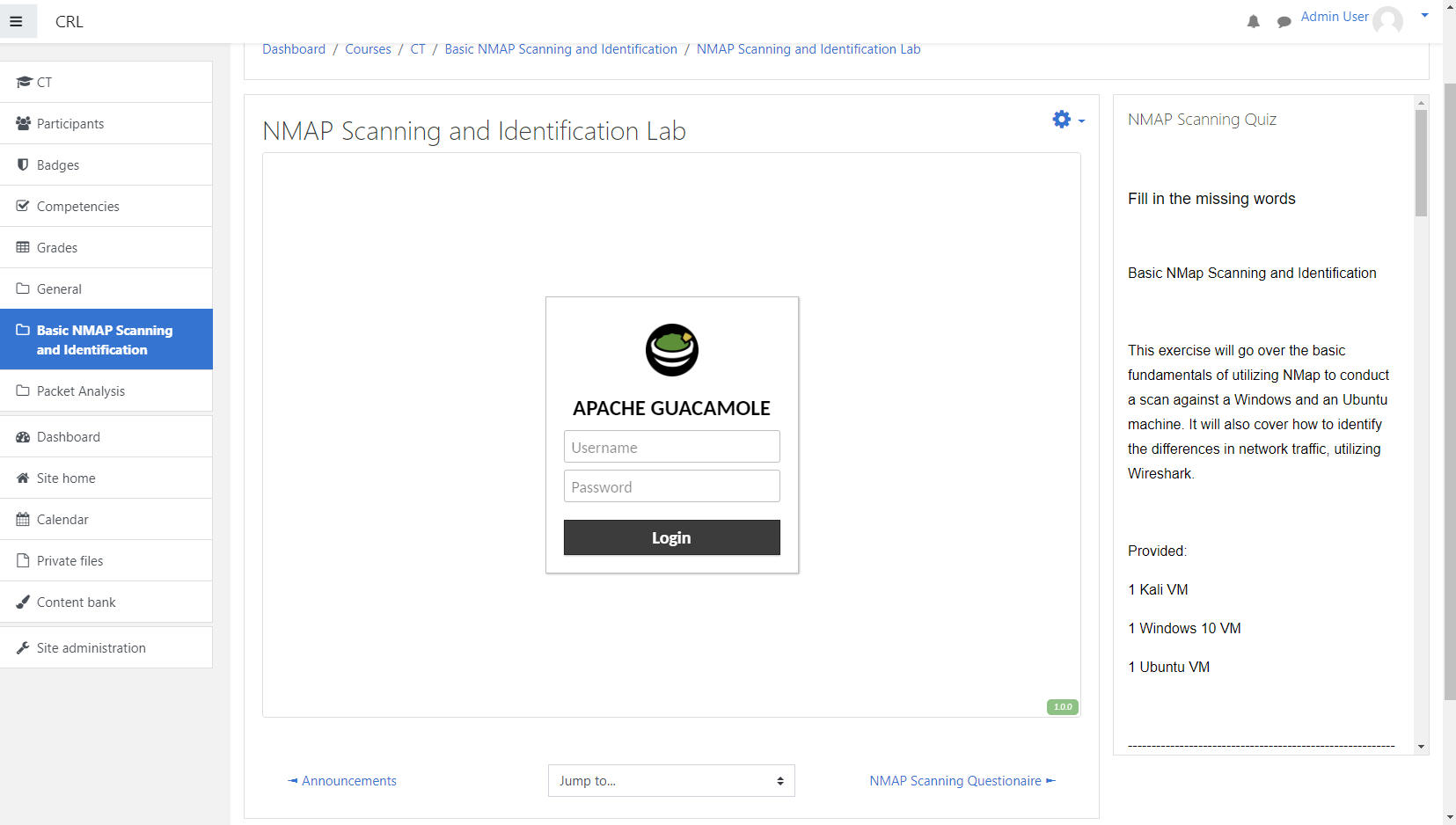Image resolution: width=1456 pixels, height=825 pixels.
Task: Open the messages chat bubble icon
Action: (1284, 22)
